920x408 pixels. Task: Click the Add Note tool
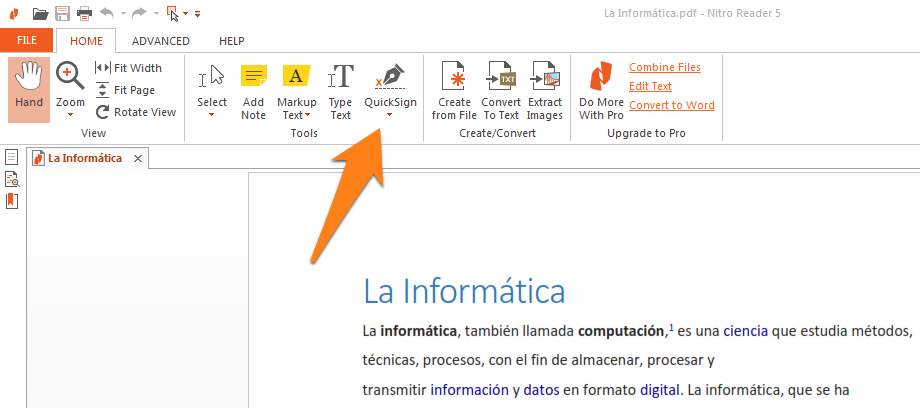coord(253,91)
